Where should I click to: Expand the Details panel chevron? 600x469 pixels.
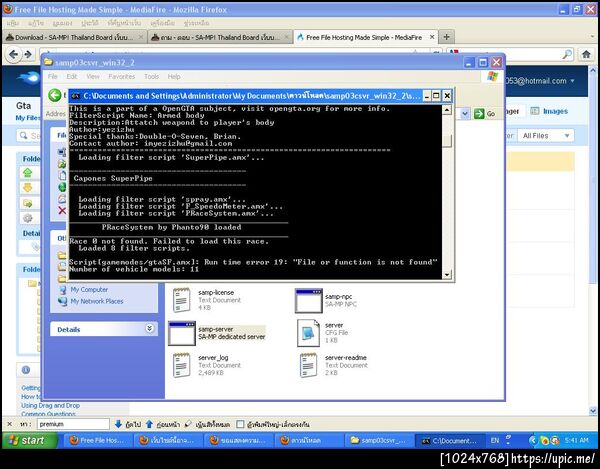click(x=150, y=329)
